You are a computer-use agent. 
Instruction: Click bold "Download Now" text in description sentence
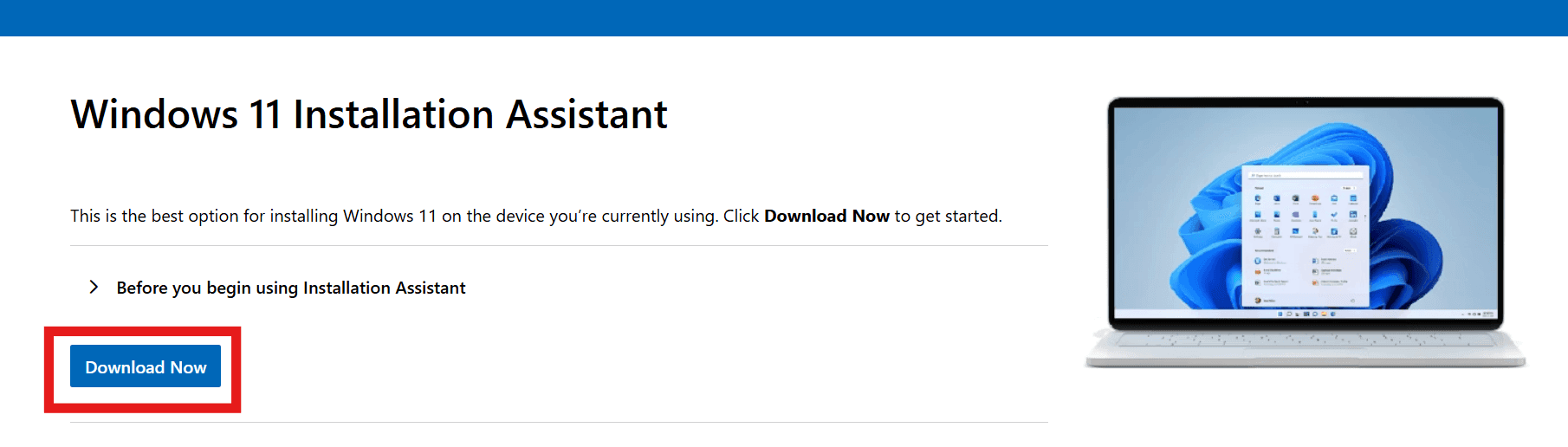pyautogui.click(x=826, y=216)
